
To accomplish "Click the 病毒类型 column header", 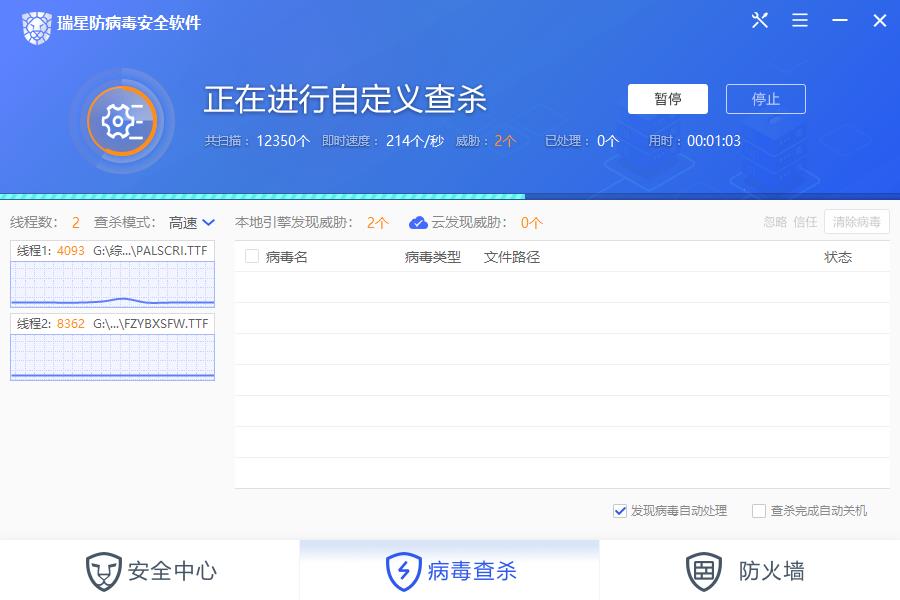I will (433, 257).
